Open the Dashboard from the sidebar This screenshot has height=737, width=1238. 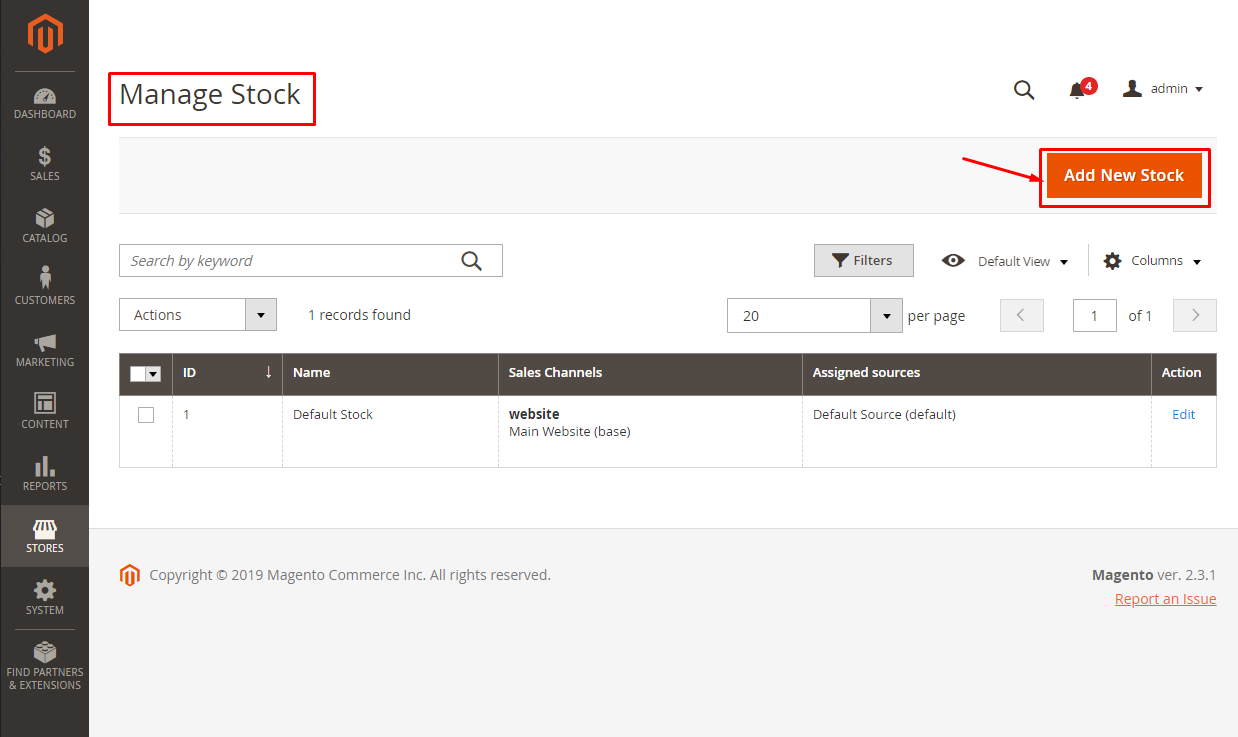point(44,100)
